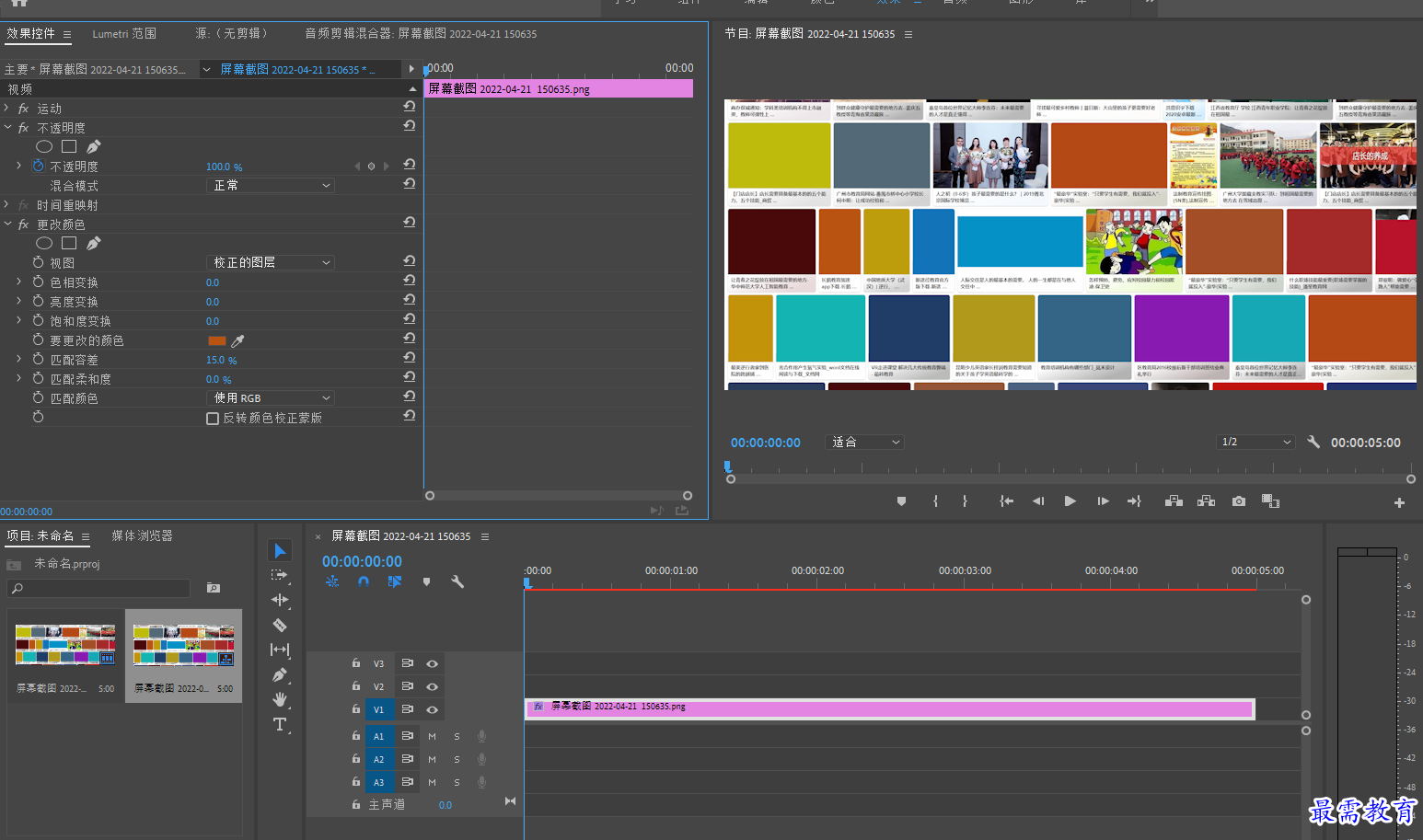
Task: Go to In point button
Action: click(1007, 501)
